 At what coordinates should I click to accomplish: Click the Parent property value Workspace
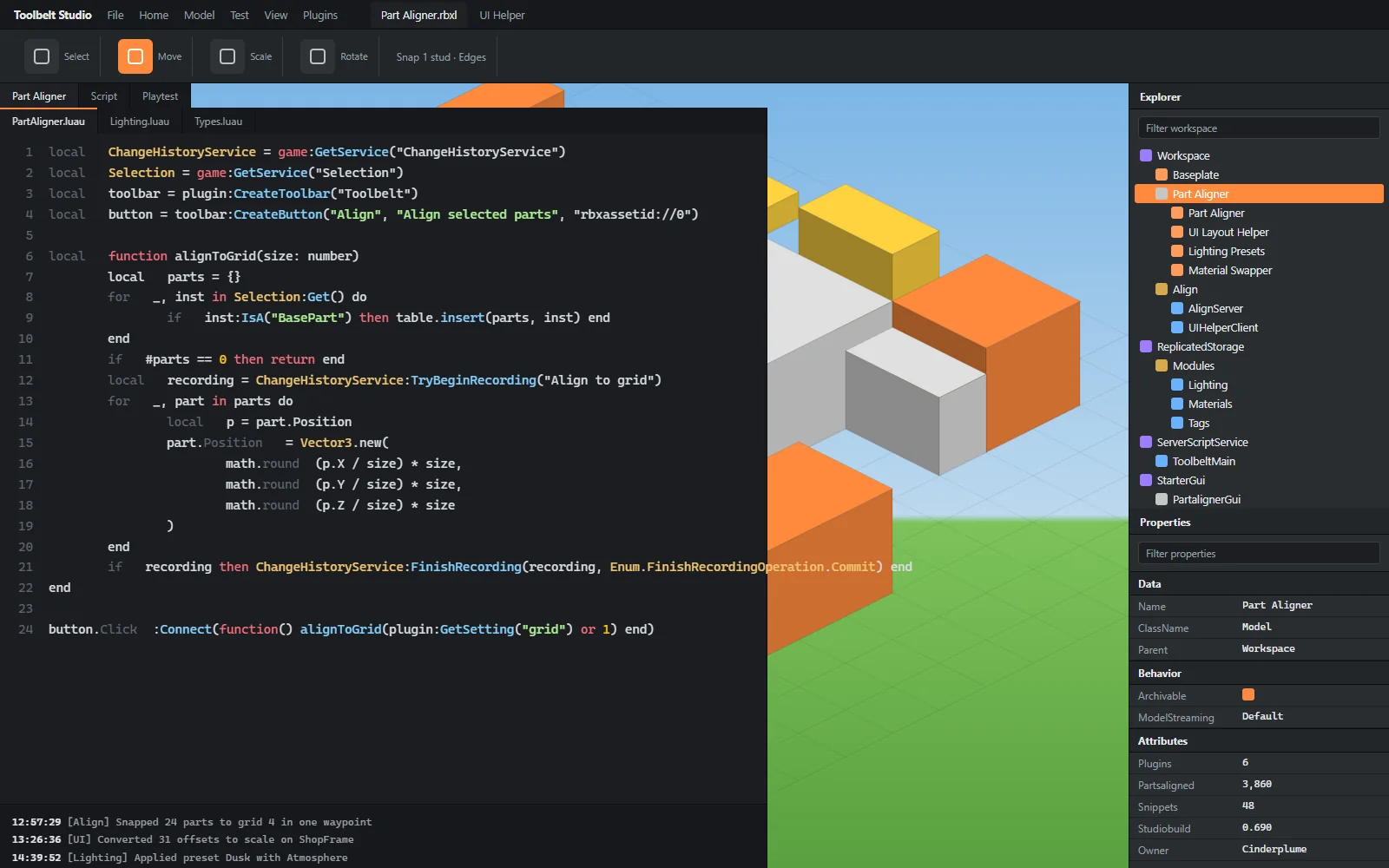point(1268,649)
